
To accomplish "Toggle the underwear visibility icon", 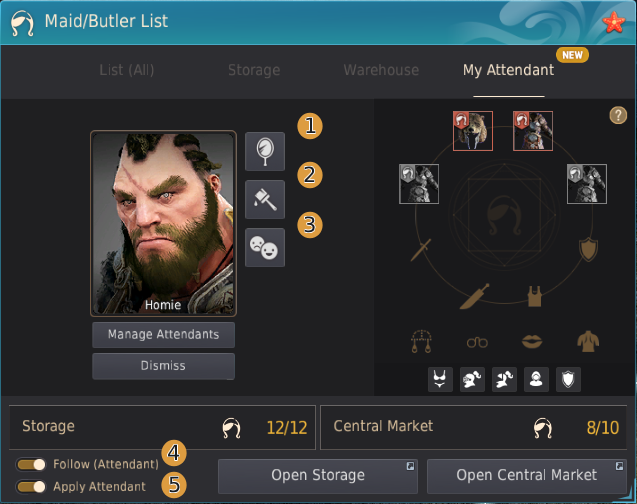I will click(x=440, y=379).
